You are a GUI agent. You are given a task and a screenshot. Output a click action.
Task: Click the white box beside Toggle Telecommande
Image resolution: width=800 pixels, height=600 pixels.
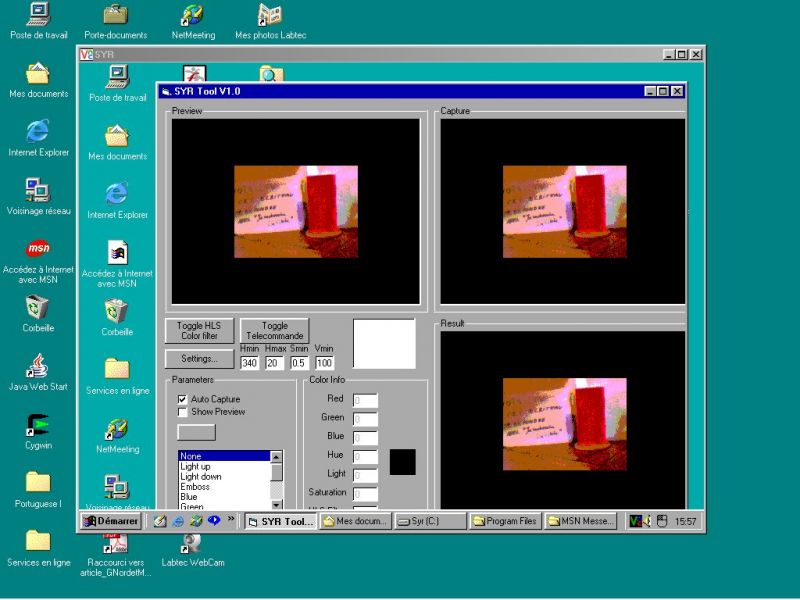point(384,343)
